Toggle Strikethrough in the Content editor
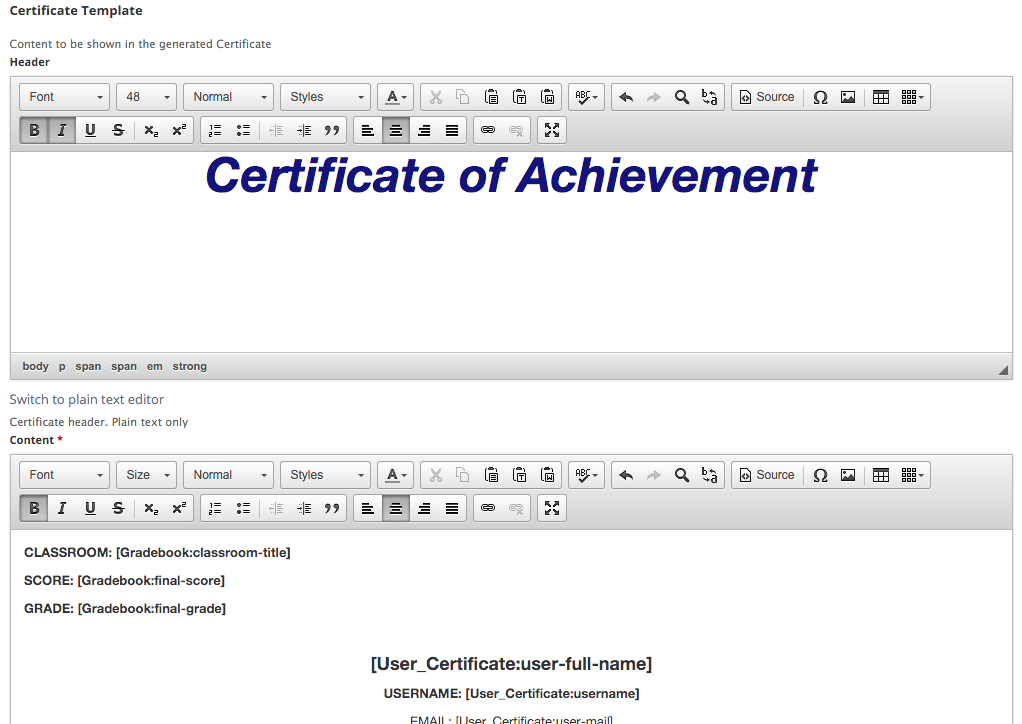 pyautogui.click(x=118, y=508)
